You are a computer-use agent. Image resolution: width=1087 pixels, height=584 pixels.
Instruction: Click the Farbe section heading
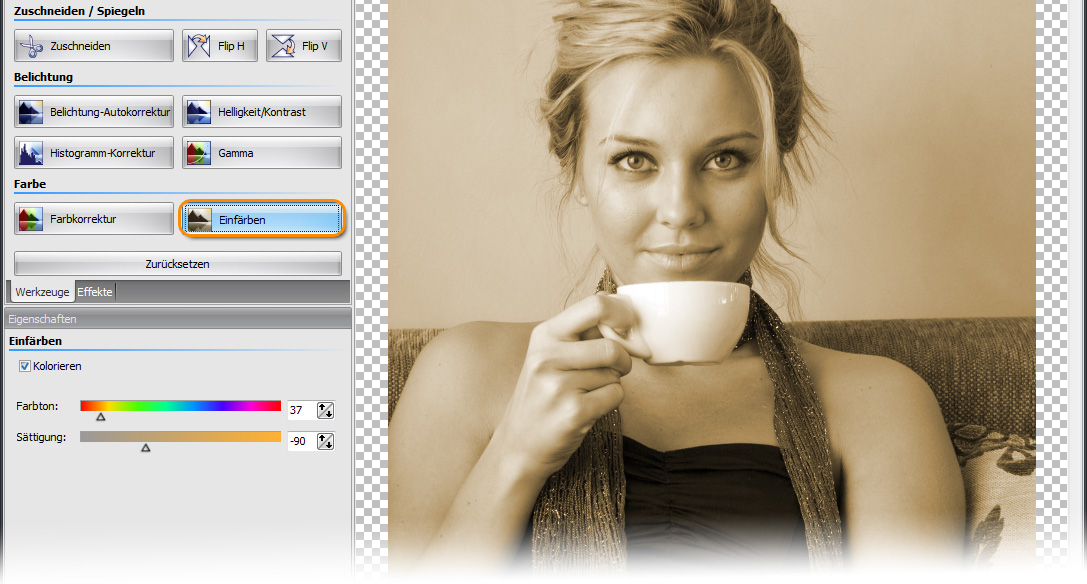30,184
